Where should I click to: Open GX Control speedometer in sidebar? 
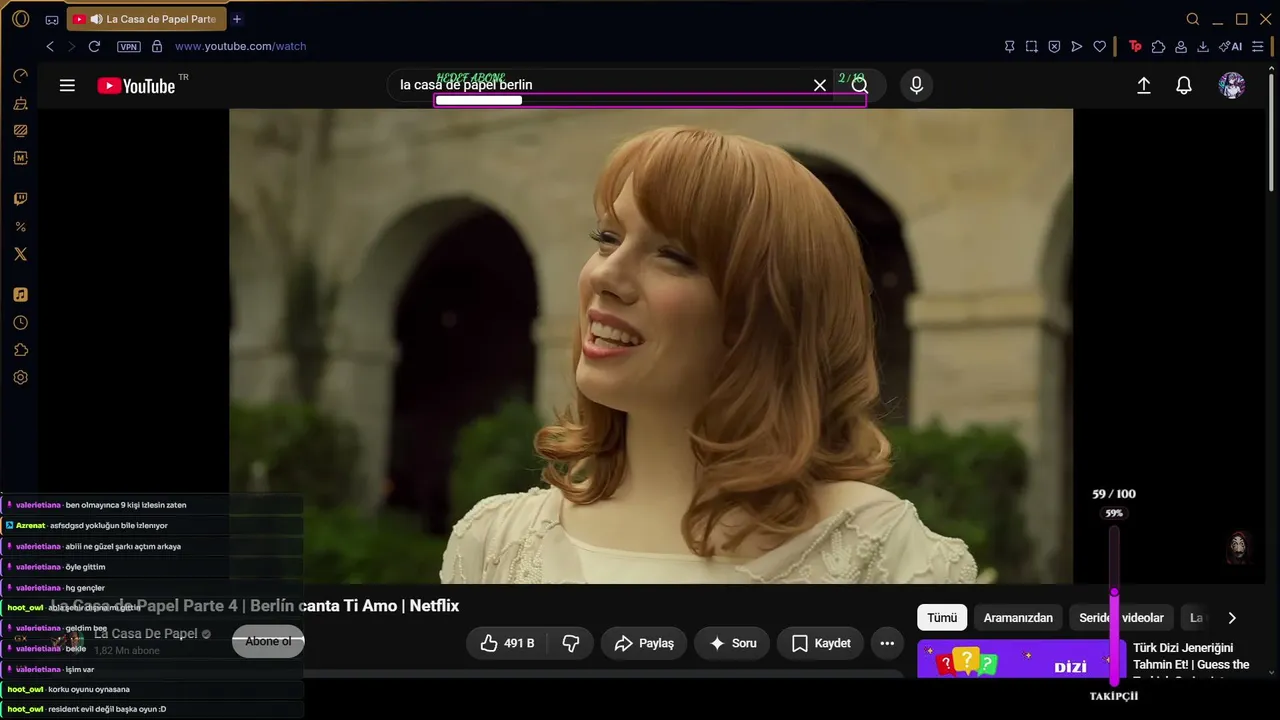coord(20,76)
